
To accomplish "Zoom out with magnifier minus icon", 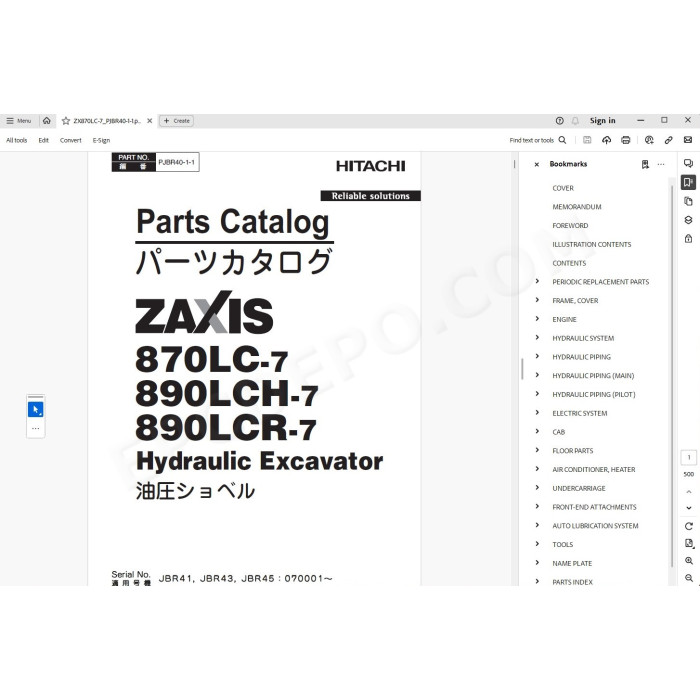I will click(x=689, y=578).
